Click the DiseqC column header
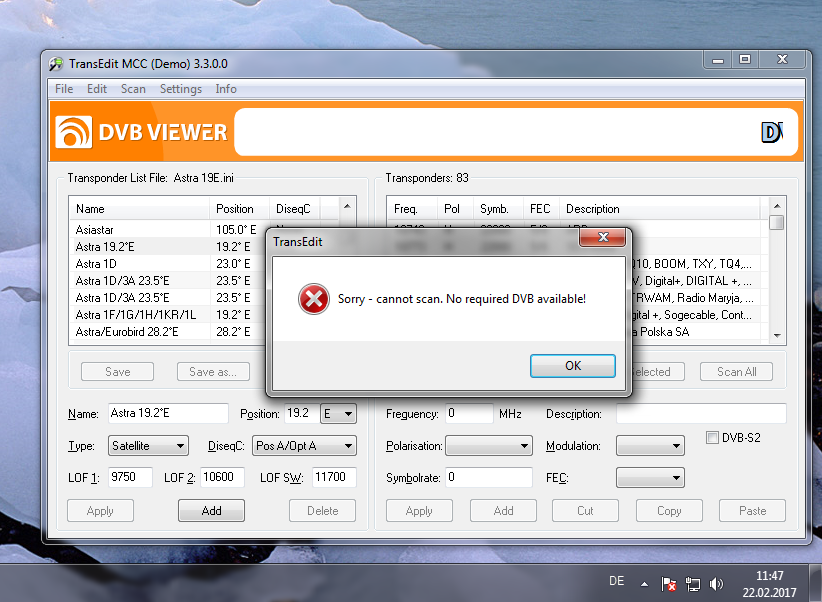 [295, 209]
